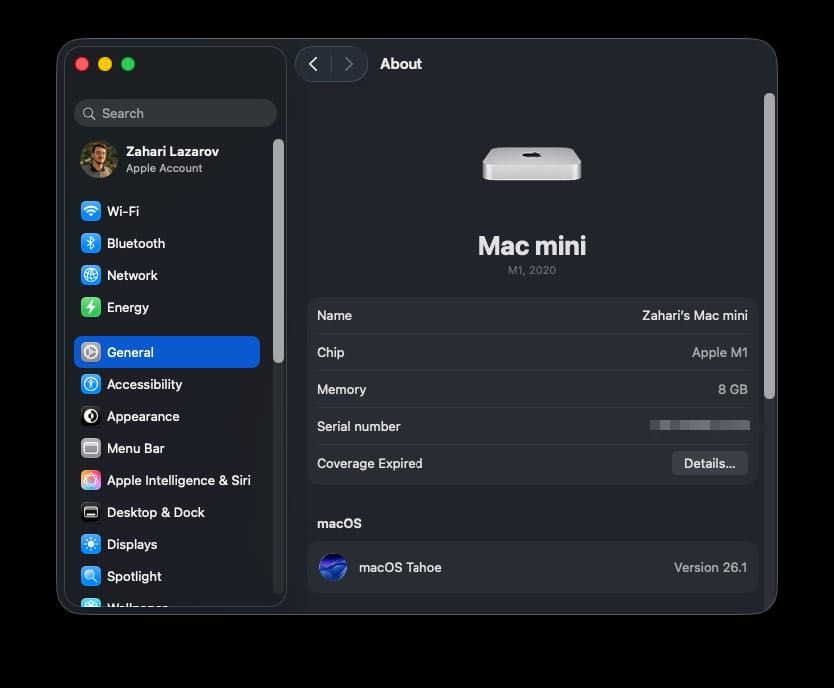Open Menu Bar settings
The width and height of the screenshot is (834, 688).
click(167, 448)
